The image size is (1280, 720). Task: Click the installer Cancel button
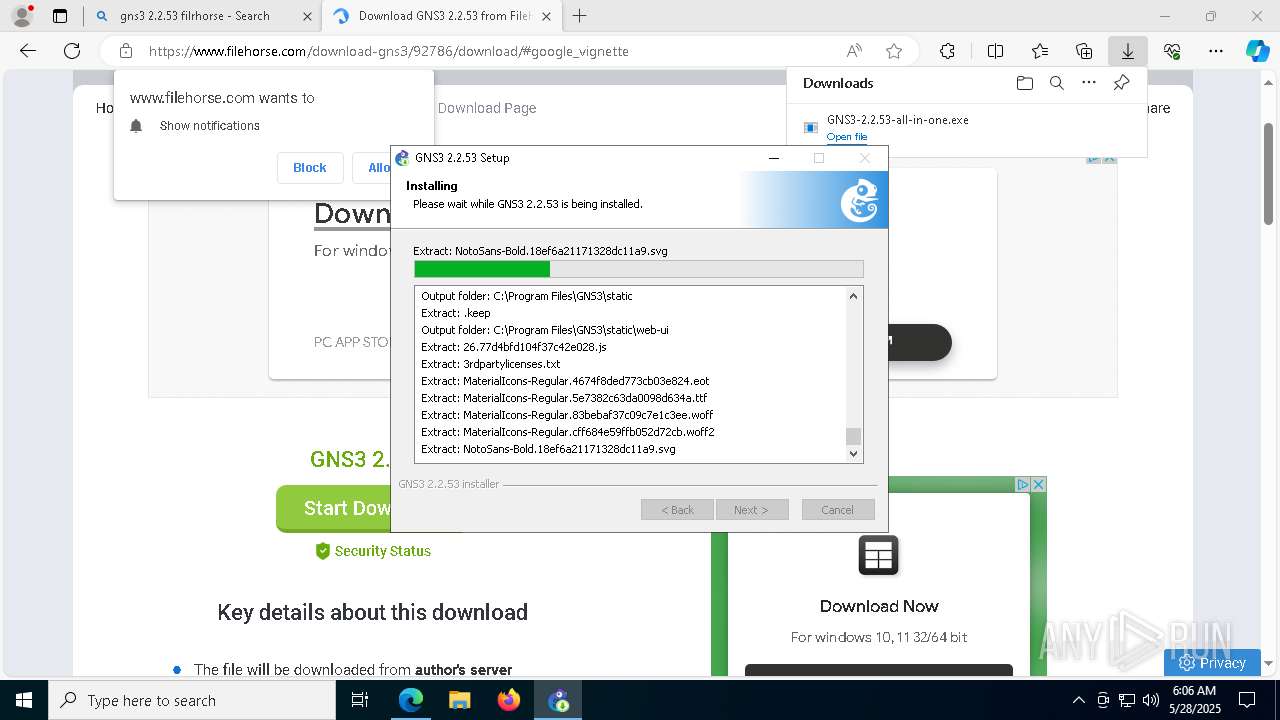pyautogui.click(x=838, y=510)
